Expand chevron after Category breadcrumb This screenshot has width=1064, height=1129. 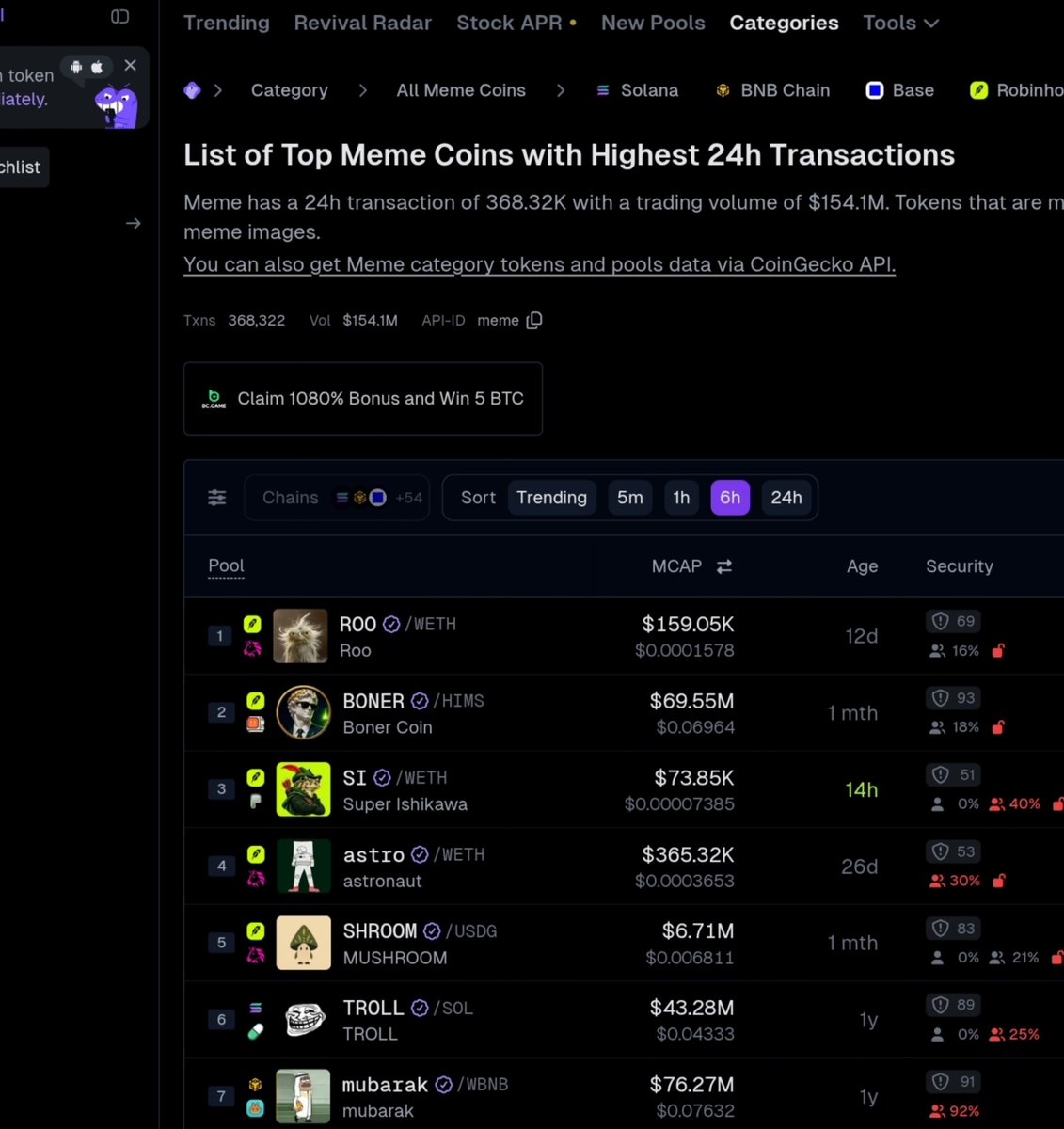(x=363, y=90)
